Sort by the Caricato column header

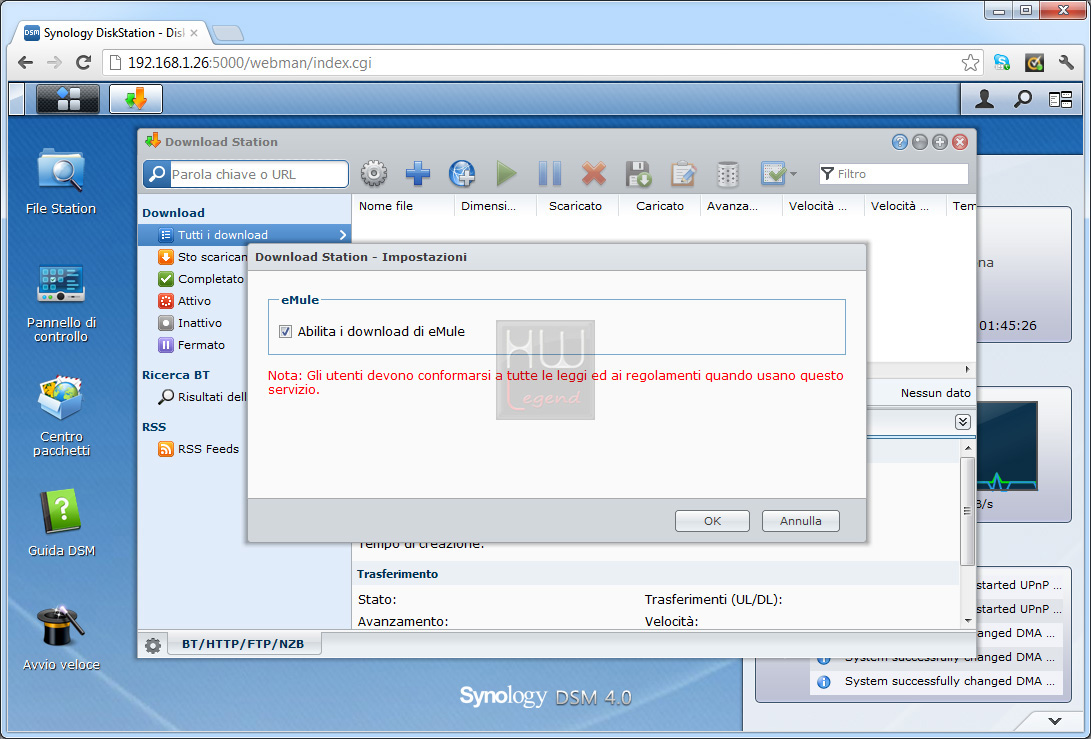(x=659, y=206)
